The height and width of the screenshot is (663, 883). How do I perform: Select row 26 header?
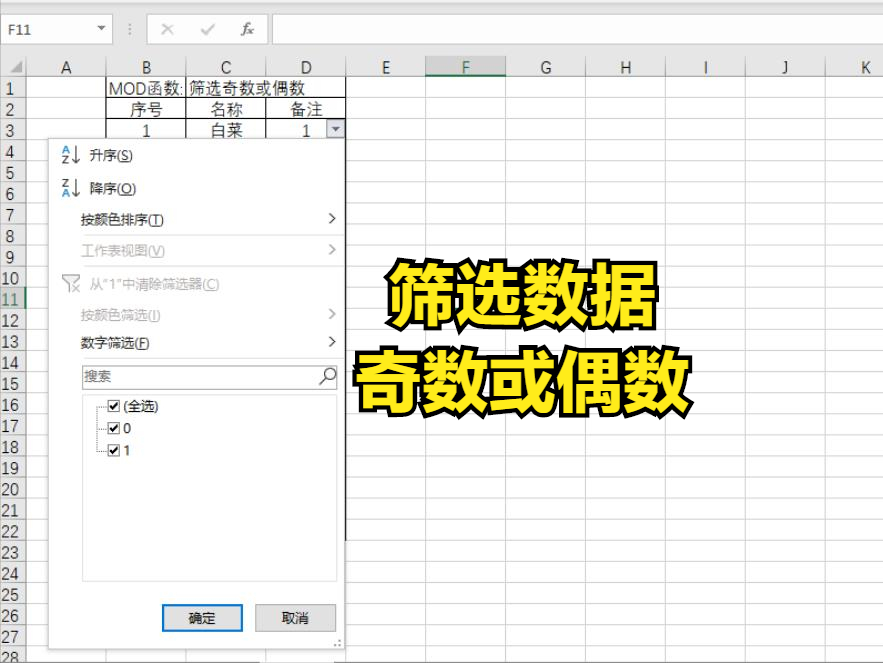12,616
